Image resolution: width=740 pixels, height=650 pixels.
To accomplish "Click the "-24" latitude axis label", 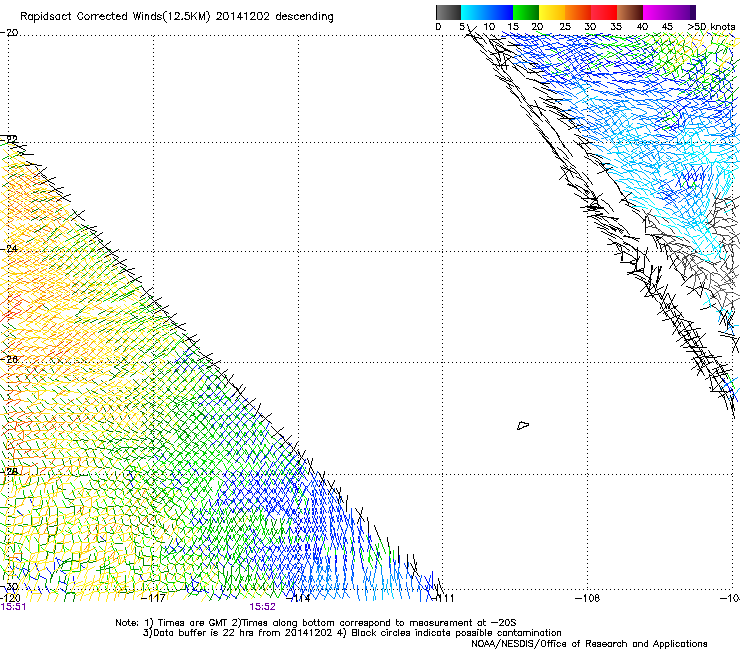I will pos(9,248).
